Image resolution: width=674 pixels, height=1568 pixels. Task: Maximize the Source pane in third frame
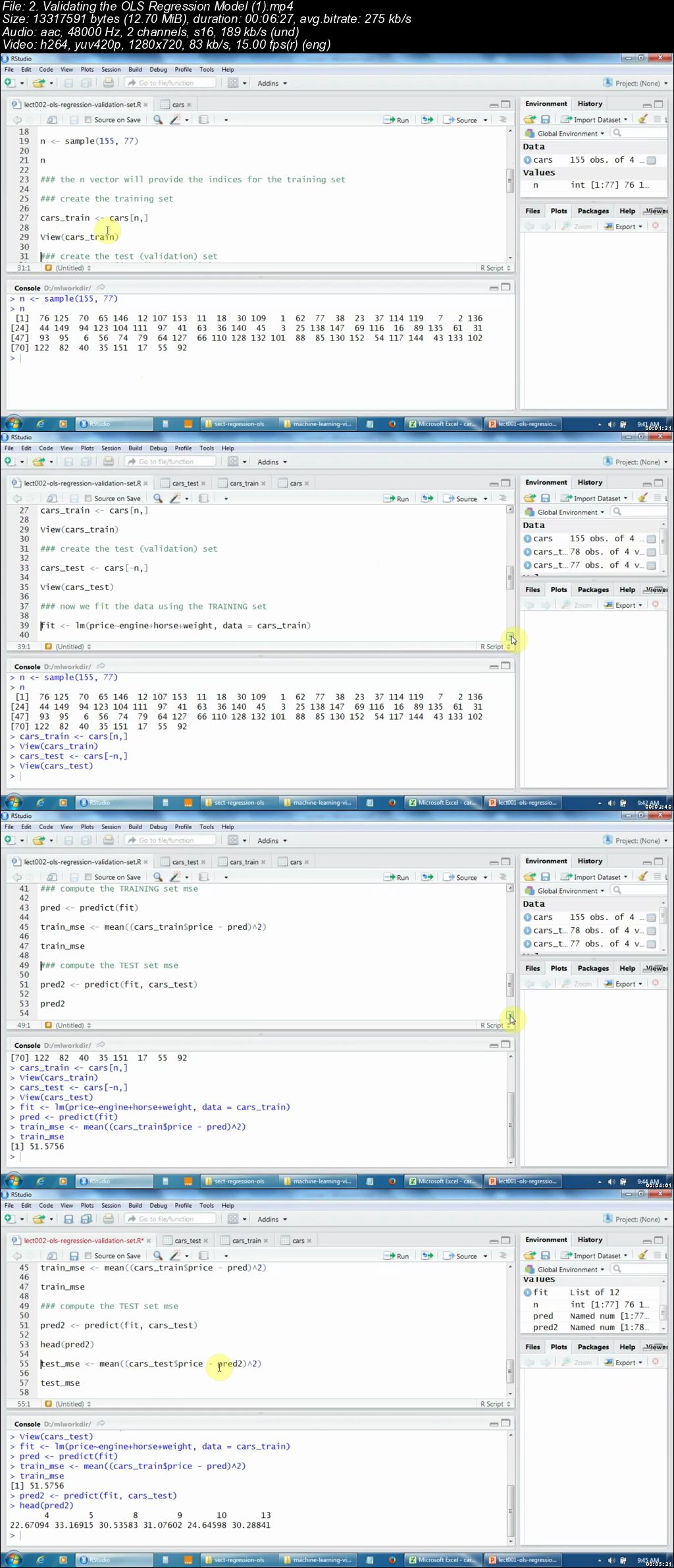[x=505, y=861]
